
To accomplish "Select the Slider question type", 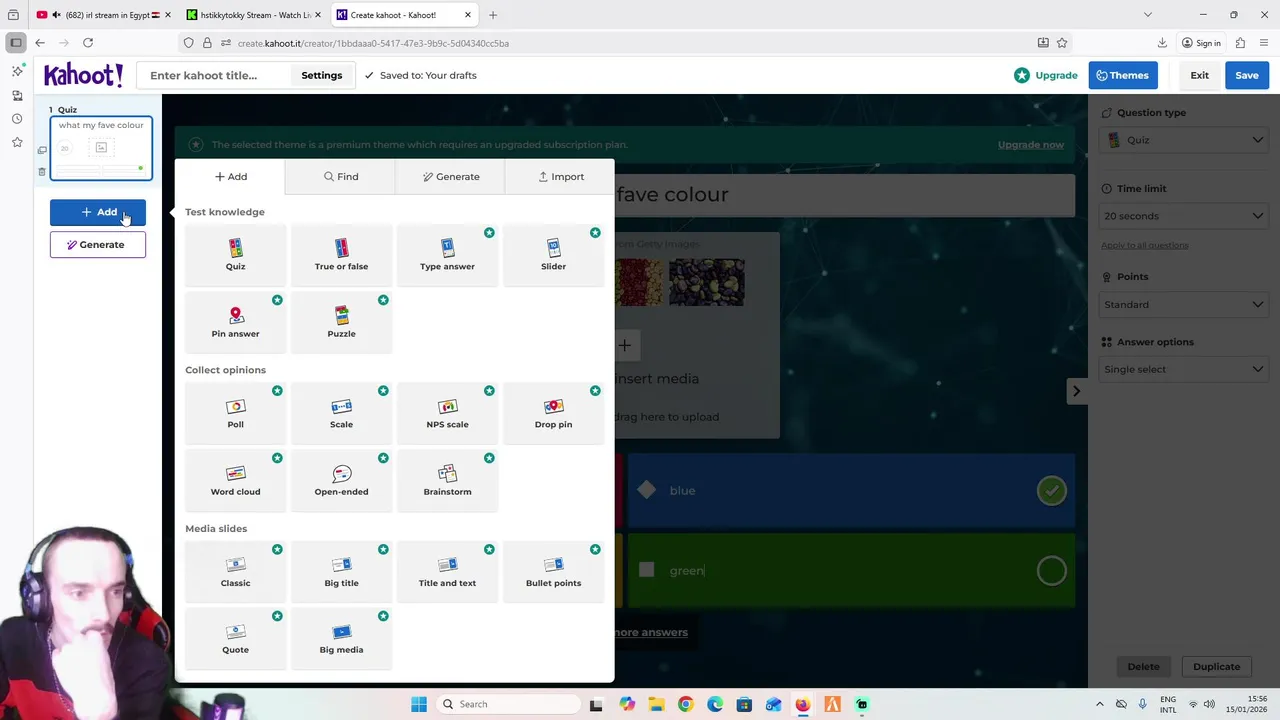I will (553, 254).
